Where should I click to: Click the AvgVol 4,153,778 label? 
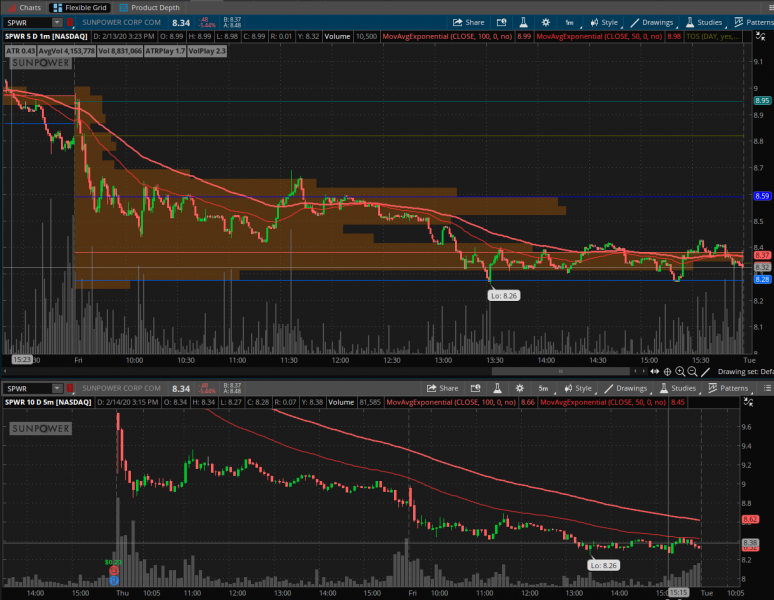point(67,51)
